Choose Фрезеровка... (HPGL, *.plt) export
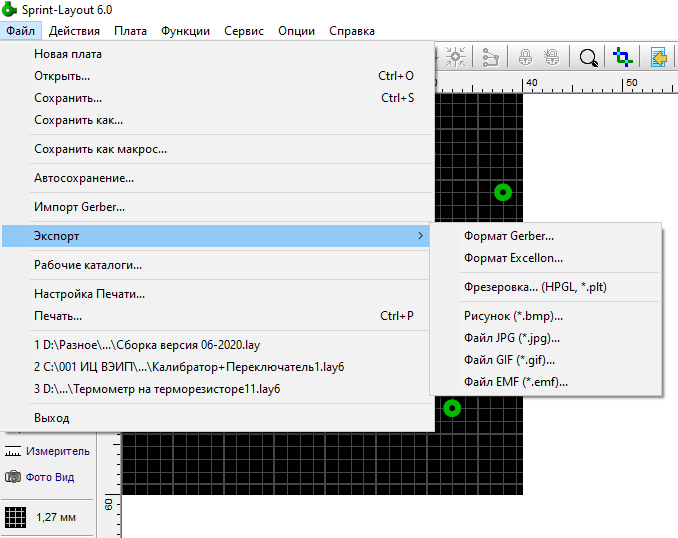Screen dimensions: 678x538 tap(546, 287)
